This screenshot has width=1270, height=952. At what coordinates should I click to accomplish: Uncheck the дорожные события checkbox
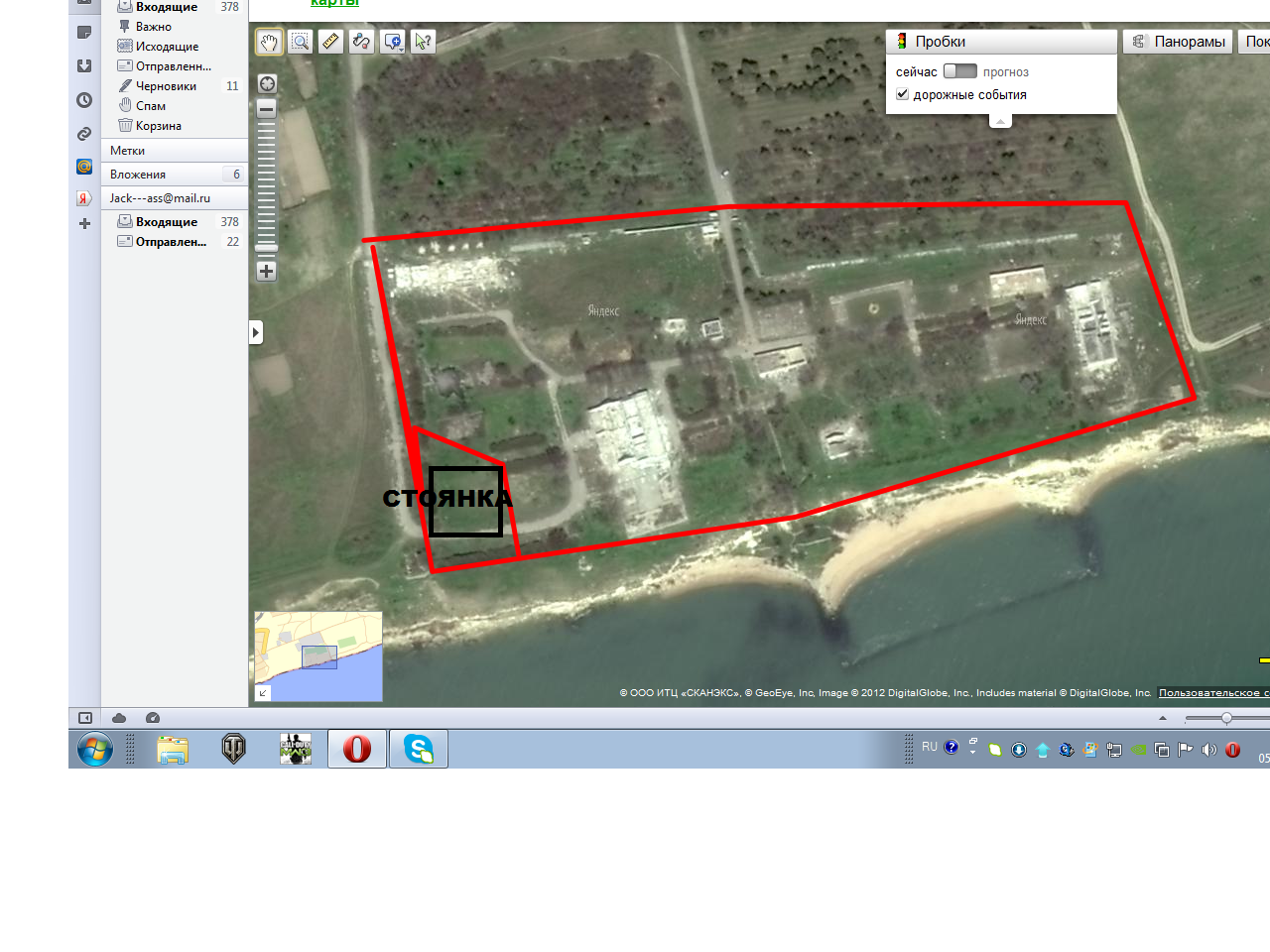[x=903, y=94]
